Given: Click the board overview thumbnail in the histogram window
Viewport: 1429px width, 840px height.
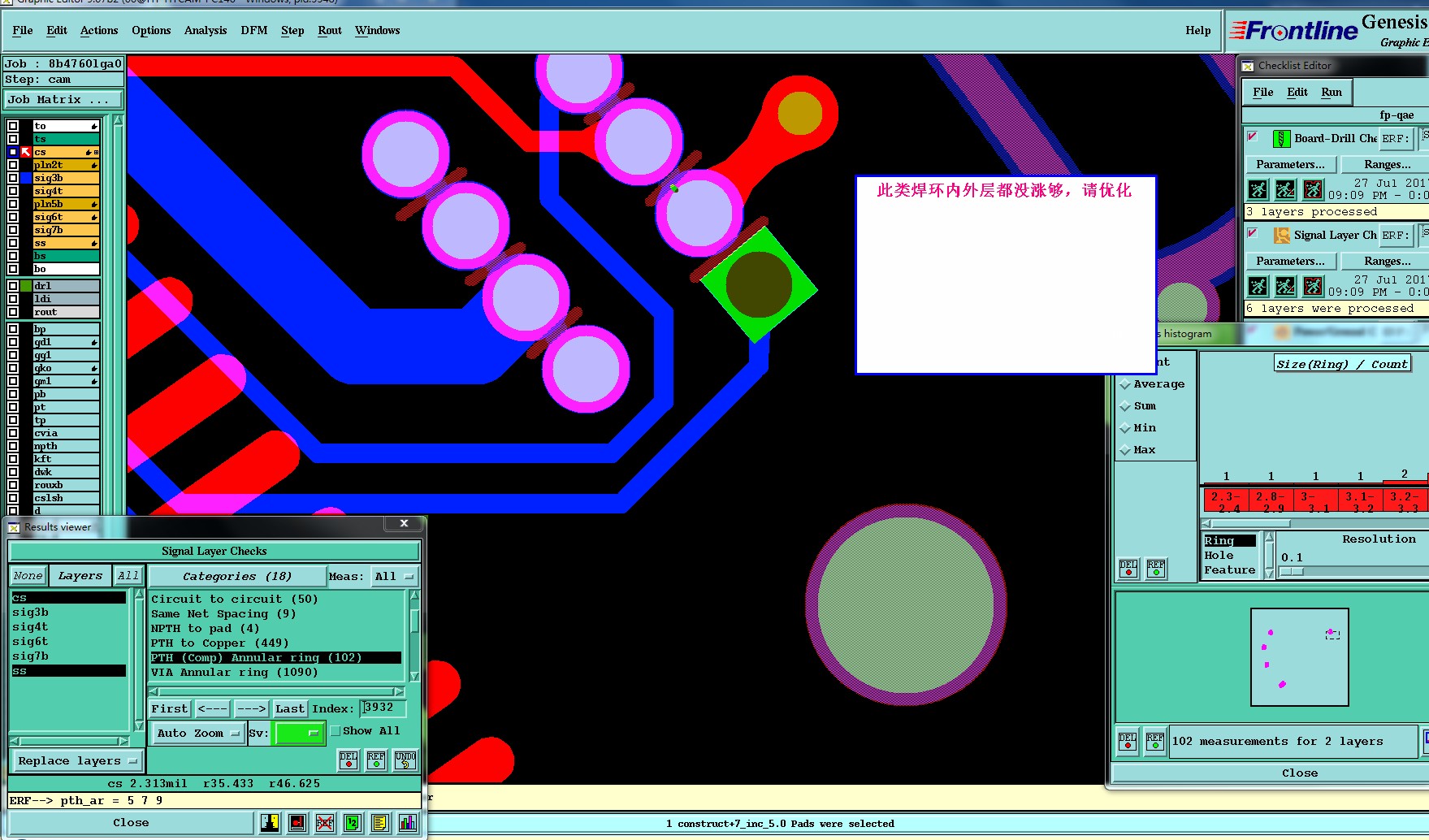Looking at the screenshot, I should 1299,657.
